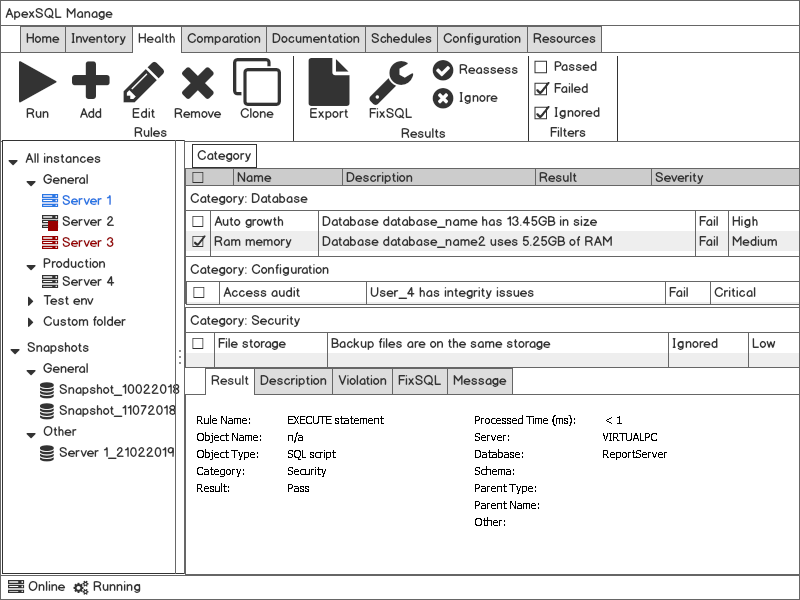The width and height of the screenshot is (800, 600).
Task: Toggle the Passed filter checkbox
Action: 541,67
